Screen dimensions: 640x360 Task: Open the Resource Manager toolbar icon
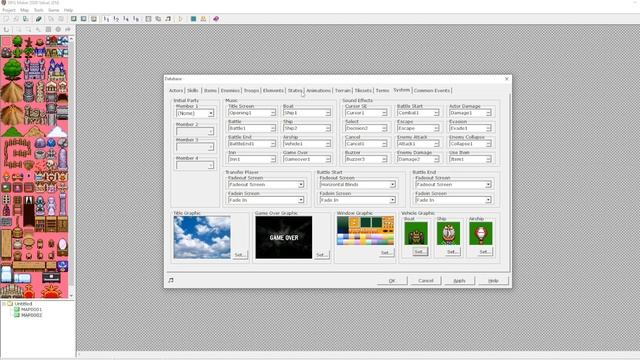[158, 19]
